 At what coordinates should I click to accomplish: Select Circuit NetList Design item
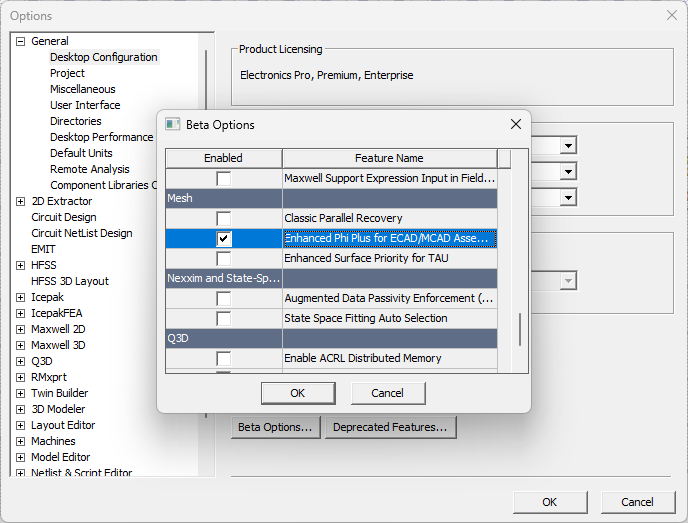pyautogui.click(x=82, y=233)
